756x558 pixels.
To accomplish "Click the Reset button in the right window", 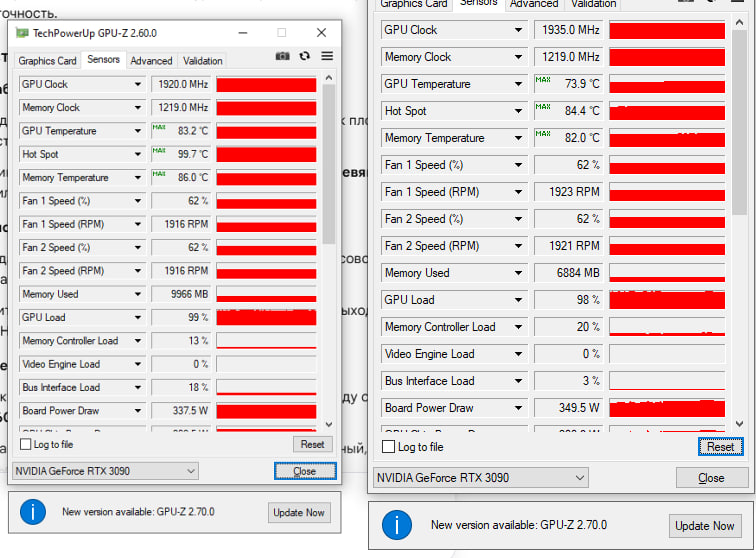I will point(720,447).
